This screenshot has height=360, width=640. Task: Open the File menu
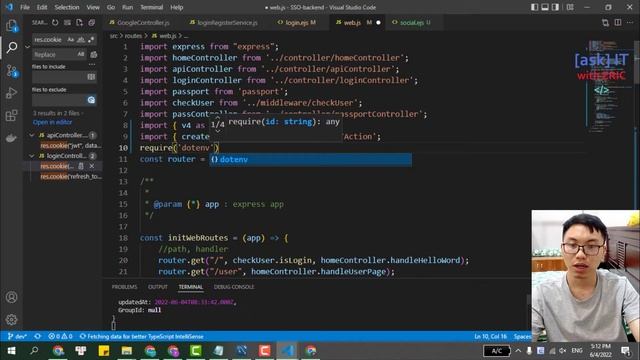pyautogui.click(x=25, y=7)
